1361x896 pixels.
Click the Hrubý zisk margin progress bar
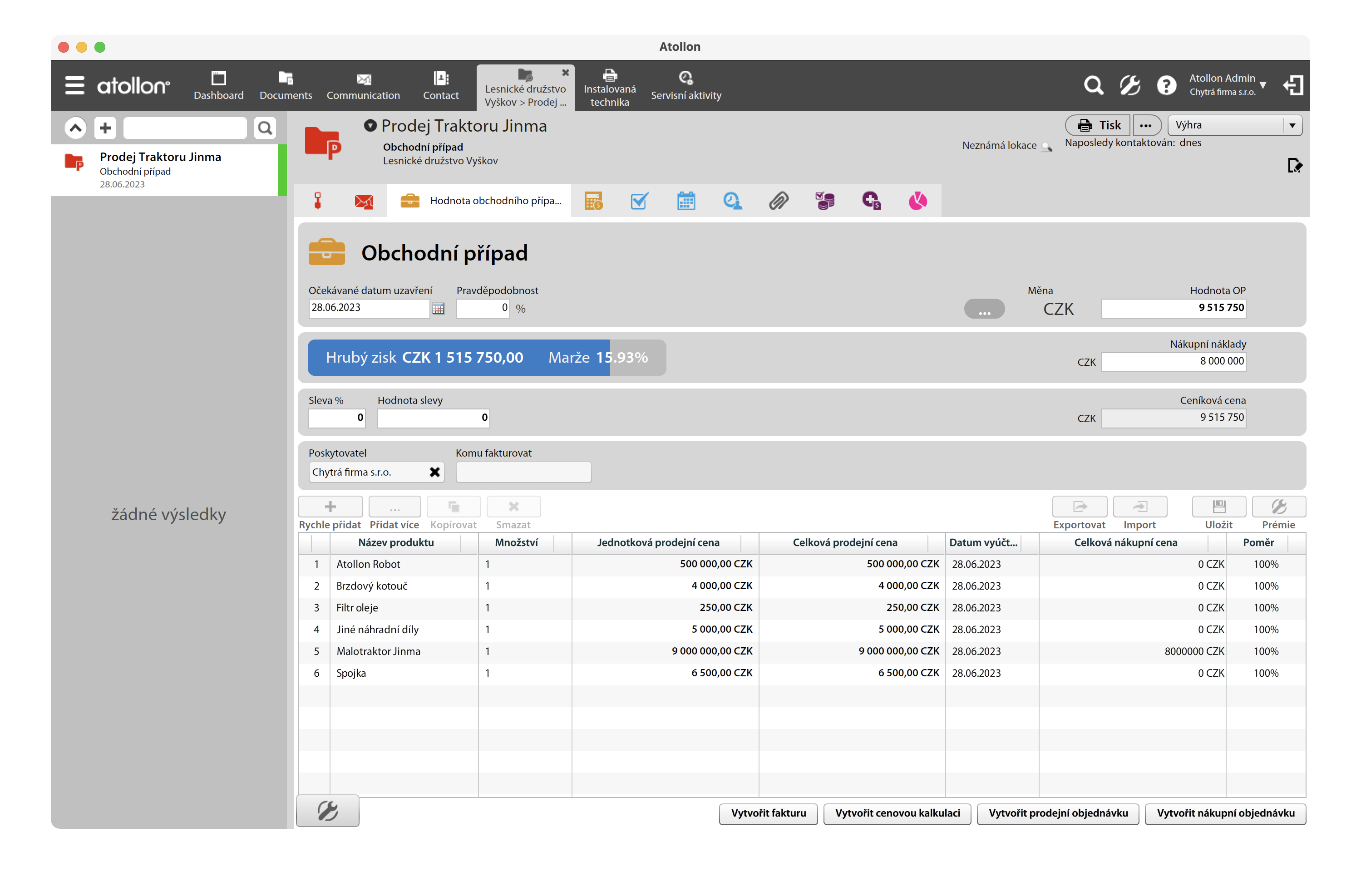click(486, 358)
